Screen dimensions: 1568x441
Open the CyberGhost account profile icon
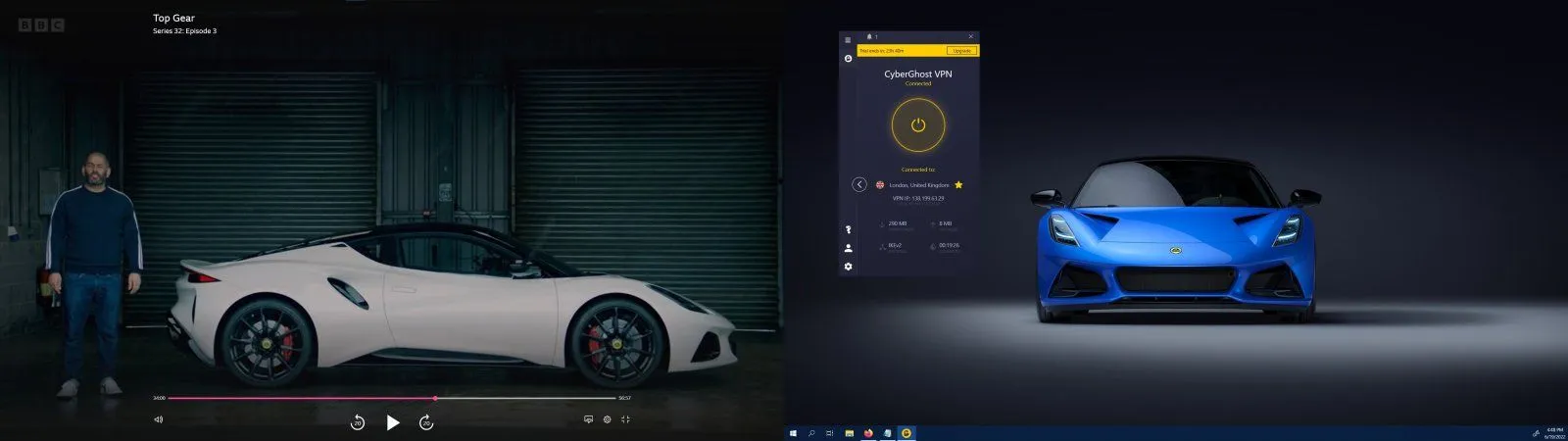click(848, 248)
